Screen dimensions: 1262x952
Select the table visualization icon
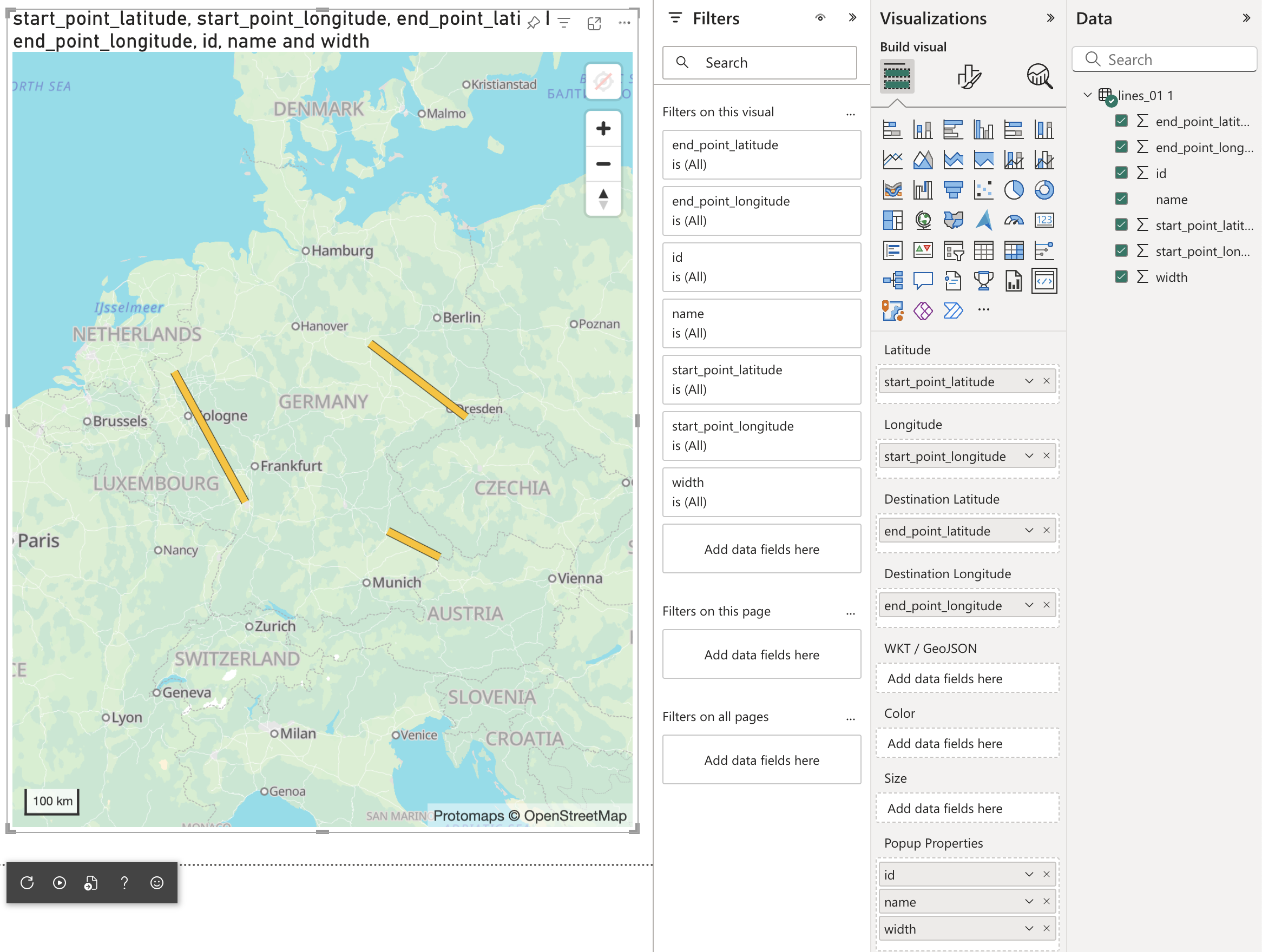point(983,250)
